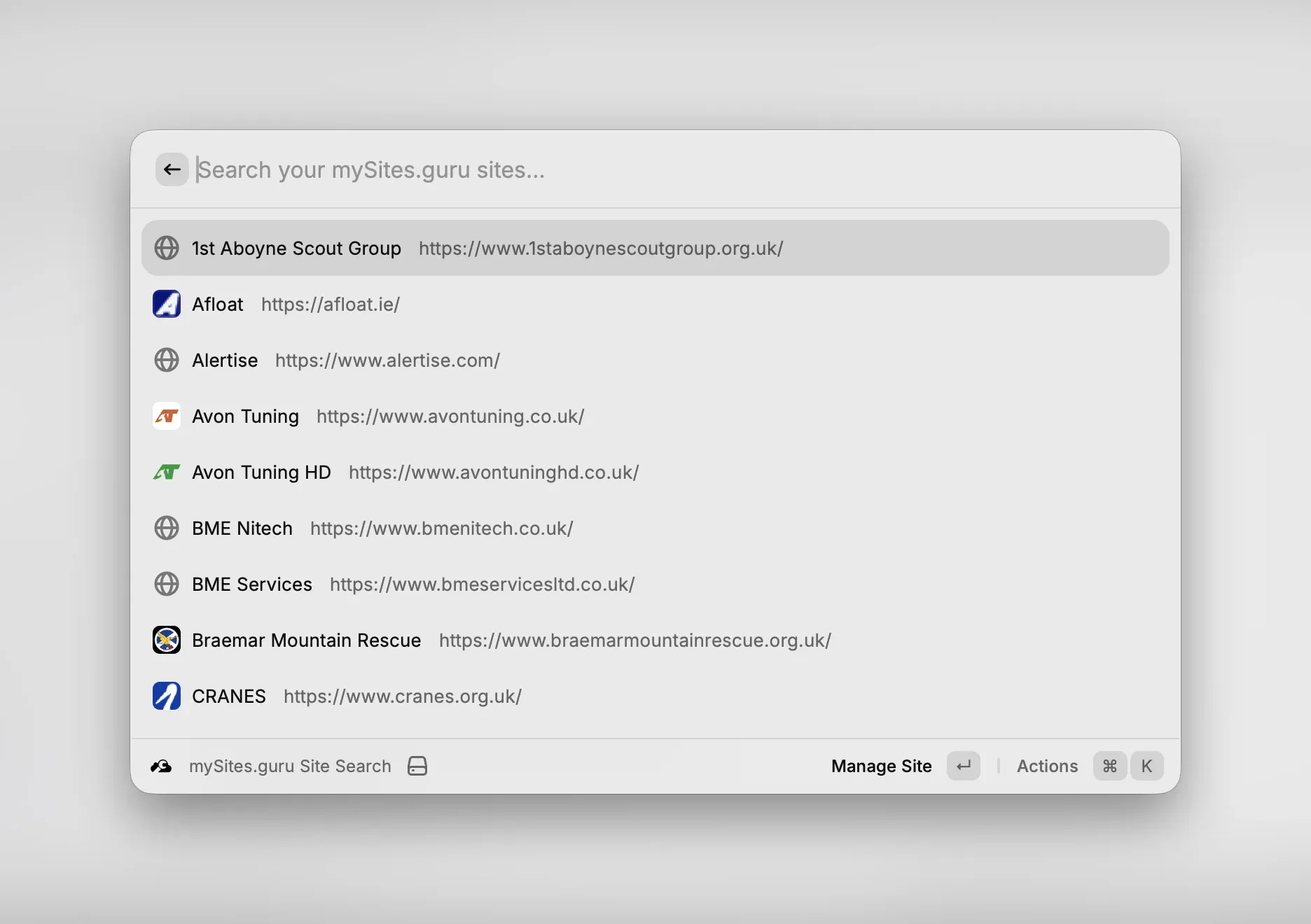
Task: Click the orange Avon Tuning logo icon
Action: click(166, 416)
